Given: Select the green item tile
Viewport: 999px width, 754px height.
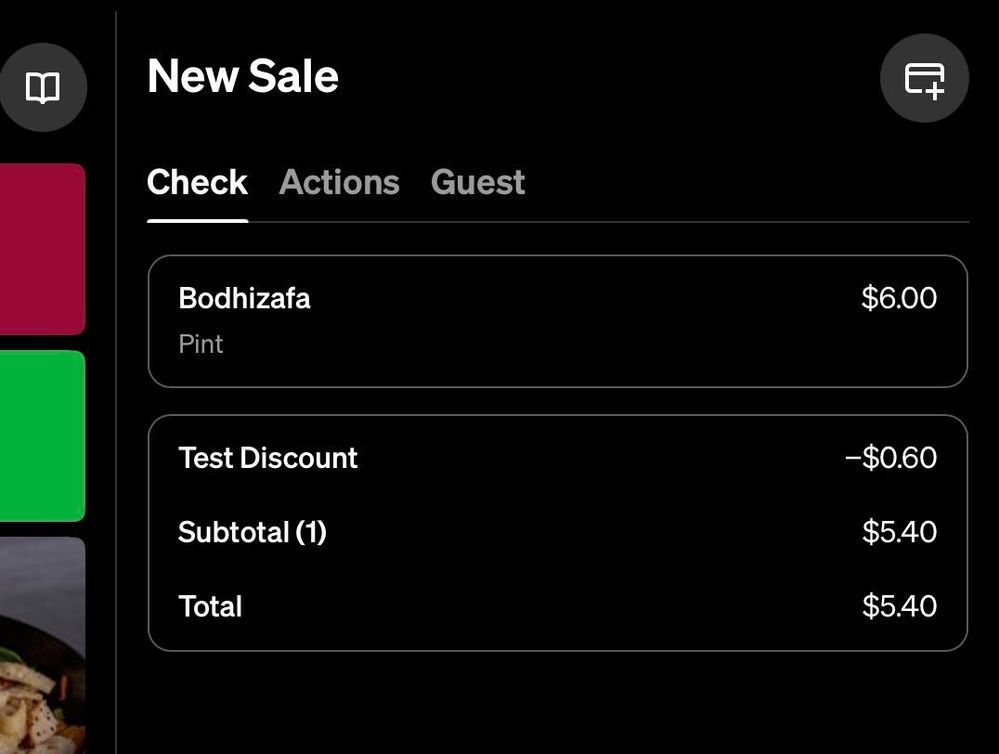Looking at the screenshot, I should (42, 436).
